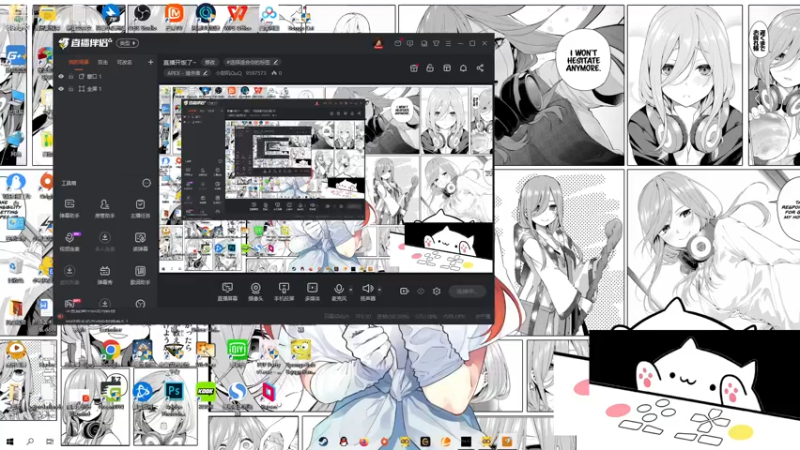This screenshot has height=450, width=800.
Task: Add a screen capture source (直播屏幕)
Action: tap(228, 292)
